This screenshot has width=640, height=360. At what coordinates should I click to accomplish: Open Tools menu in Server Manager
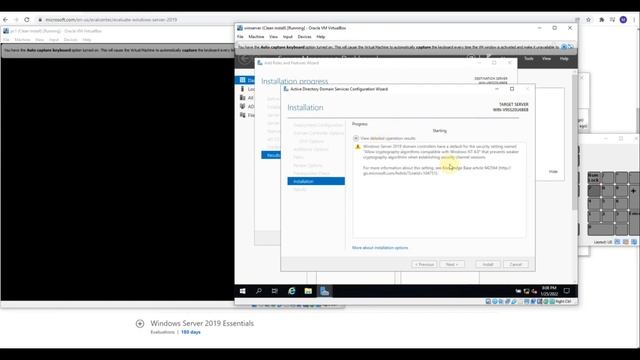point(529,59)
